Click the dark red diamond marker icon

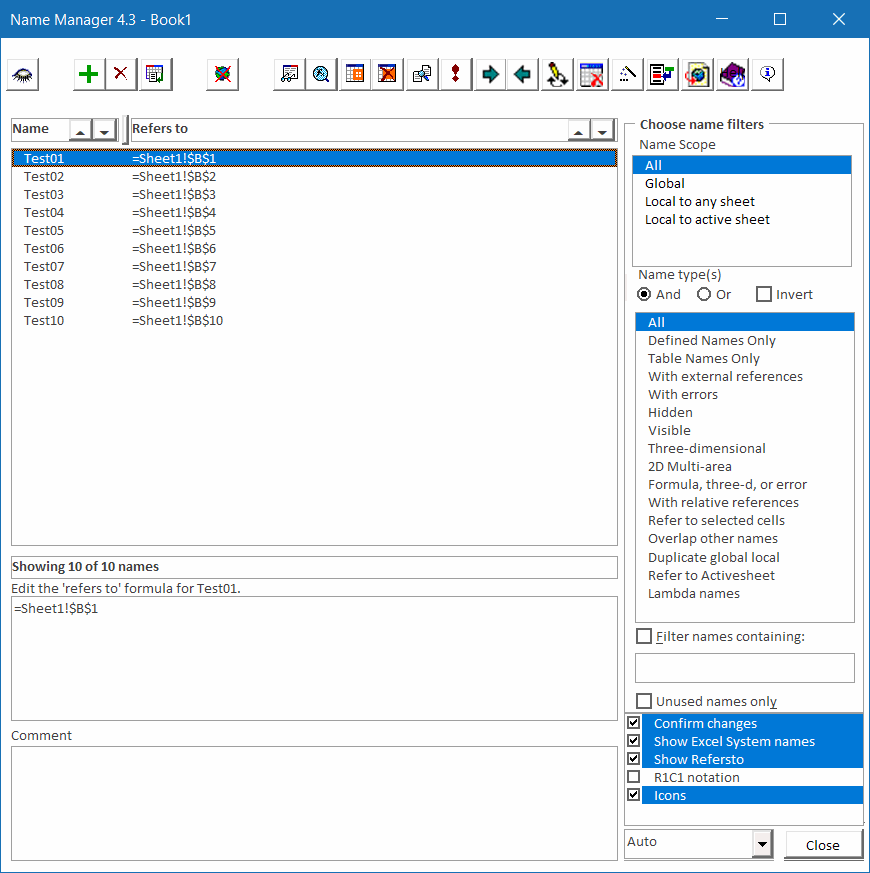click(x=455, y=74)
